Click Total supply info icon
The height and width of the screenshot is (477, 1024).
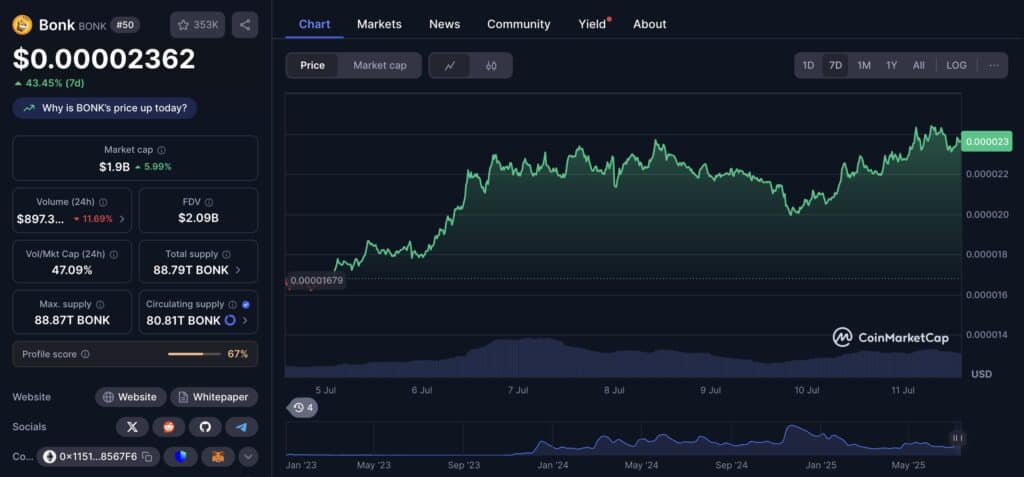pyautogui.click(x=226, y=254)
